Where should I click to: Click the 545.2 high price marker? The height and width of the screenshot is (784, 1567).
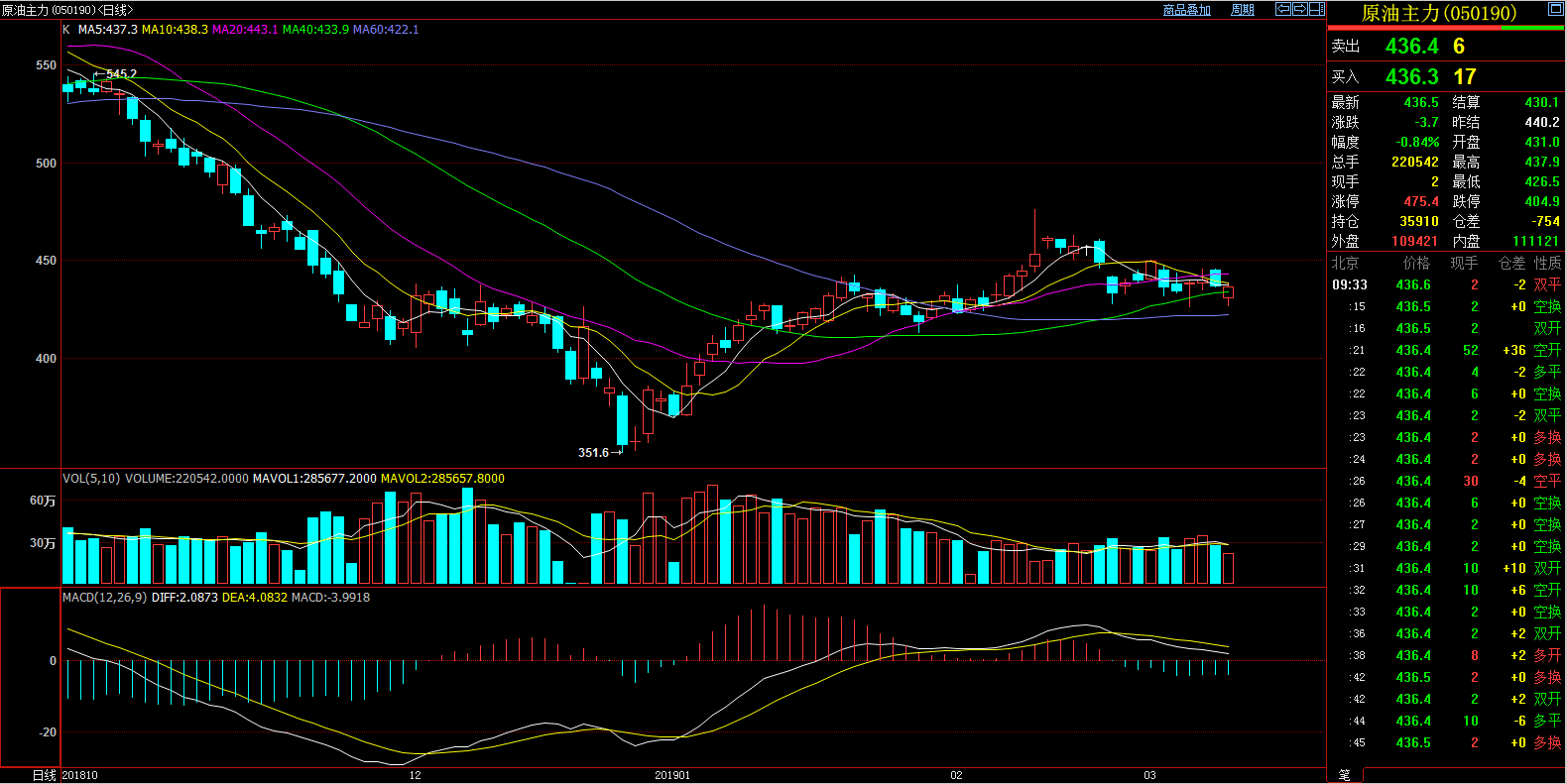tap(122, 74)
